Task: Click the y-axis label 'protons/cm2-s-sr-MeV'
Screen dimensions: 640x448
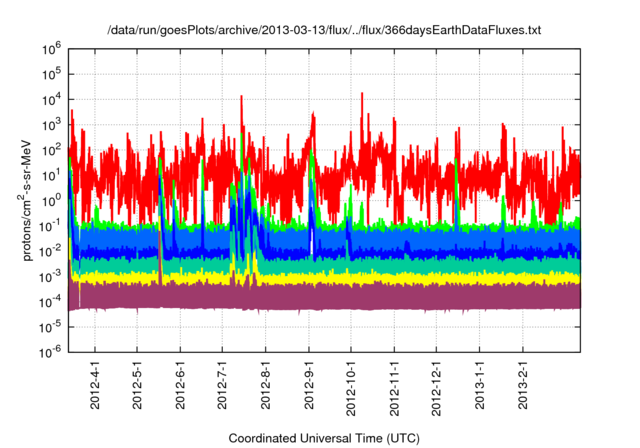Action: point(25,200)
